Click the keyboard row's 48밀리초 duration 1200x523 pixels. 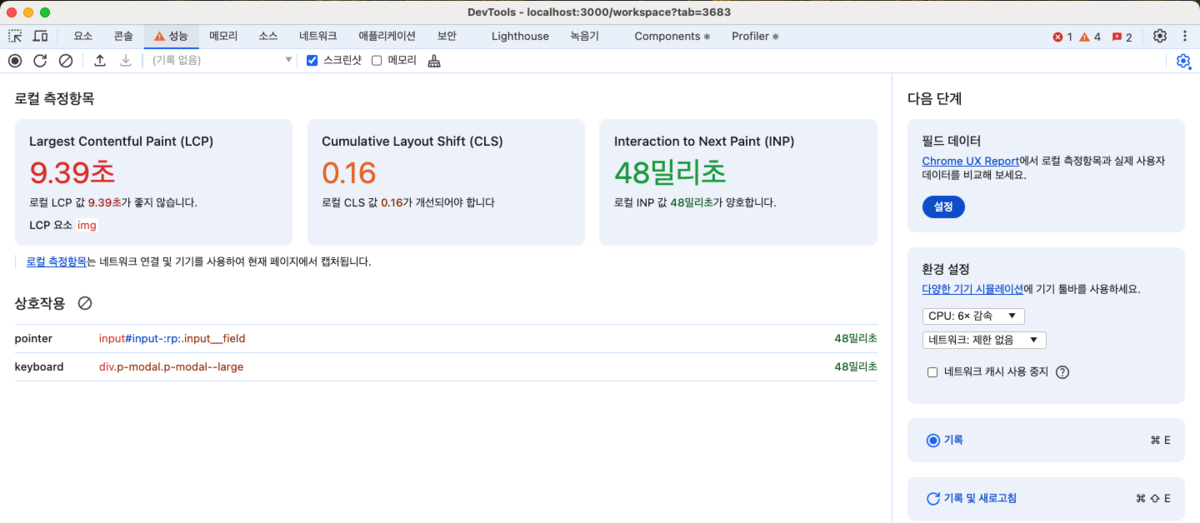click(856, 367)
